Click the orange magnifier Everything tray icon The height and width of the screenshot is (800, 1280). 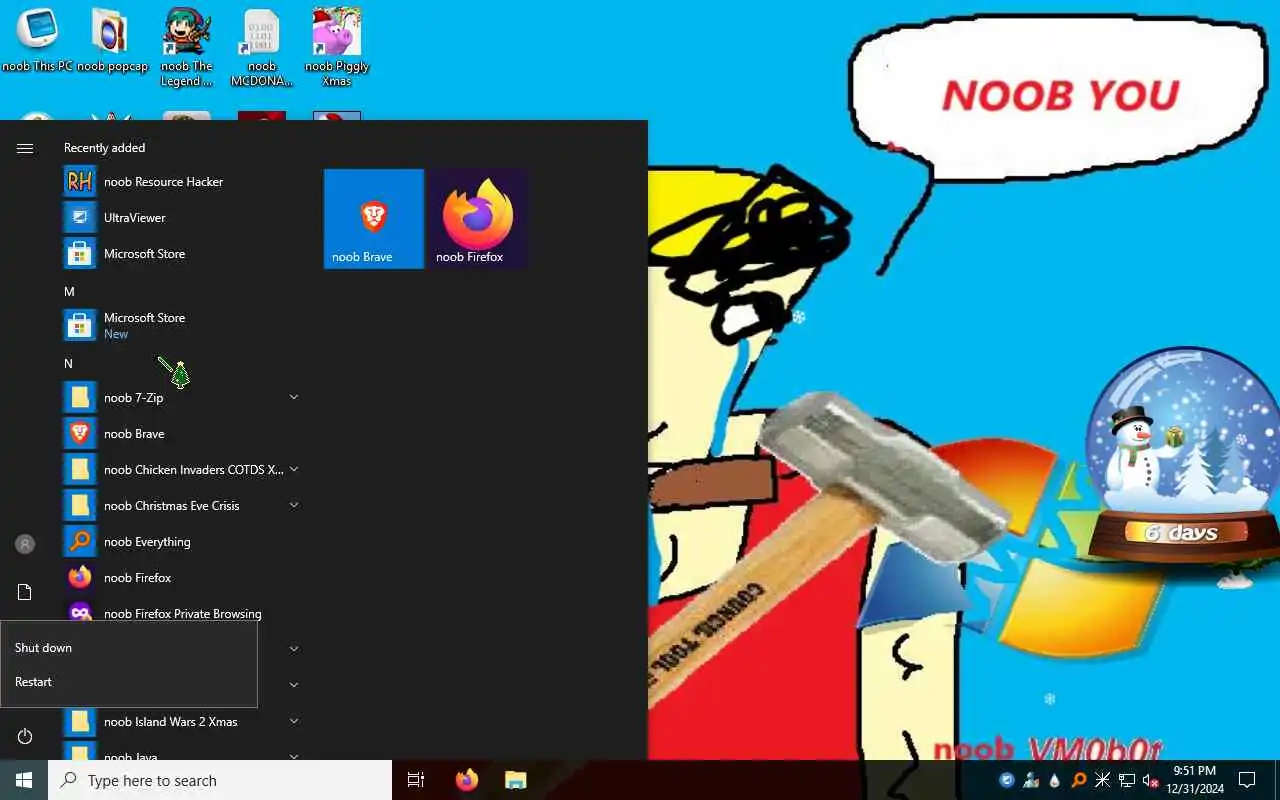(1079, 780)
